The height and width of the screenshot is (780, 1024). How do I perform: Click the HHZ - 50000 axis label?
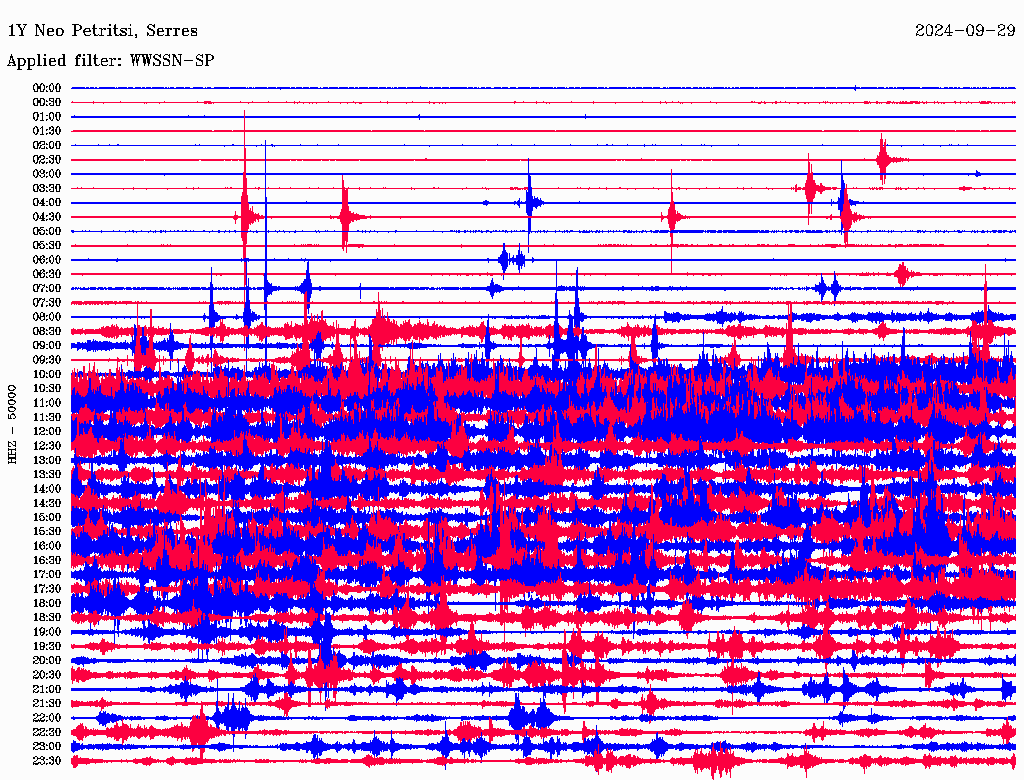coord(13,423)
